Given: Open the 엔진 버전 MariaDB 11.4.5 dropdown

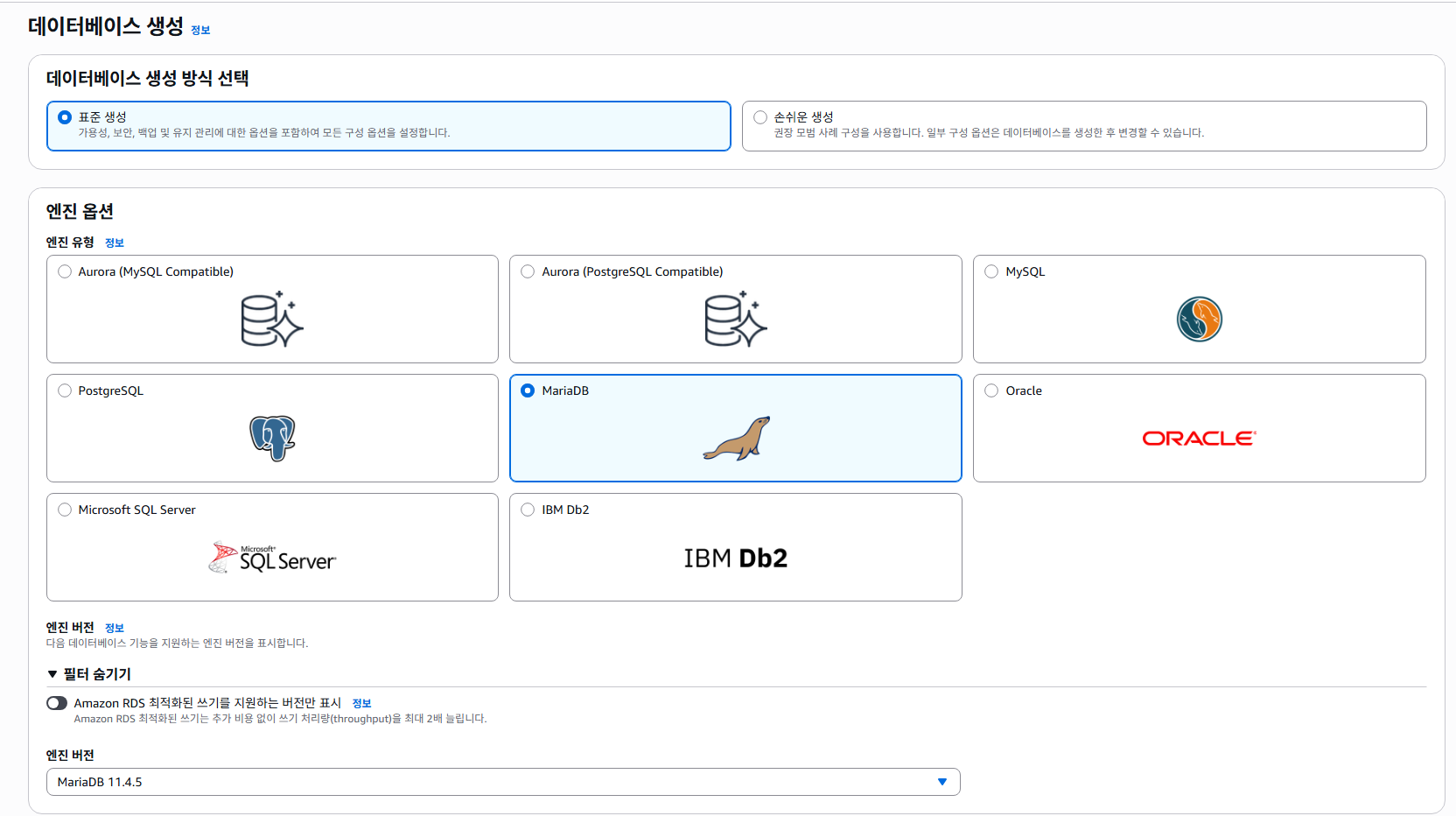Looking at the screenshot, I should 503,782.
